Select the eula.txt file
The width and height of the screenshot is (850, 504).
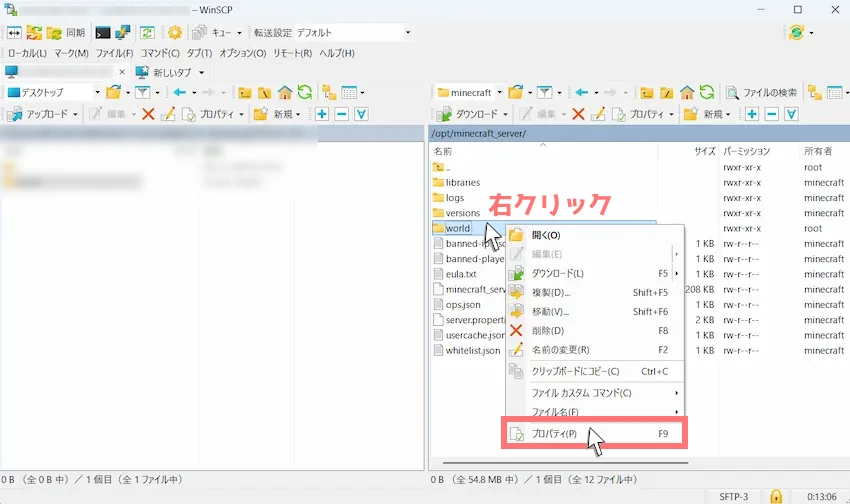[x=455, y=274]
